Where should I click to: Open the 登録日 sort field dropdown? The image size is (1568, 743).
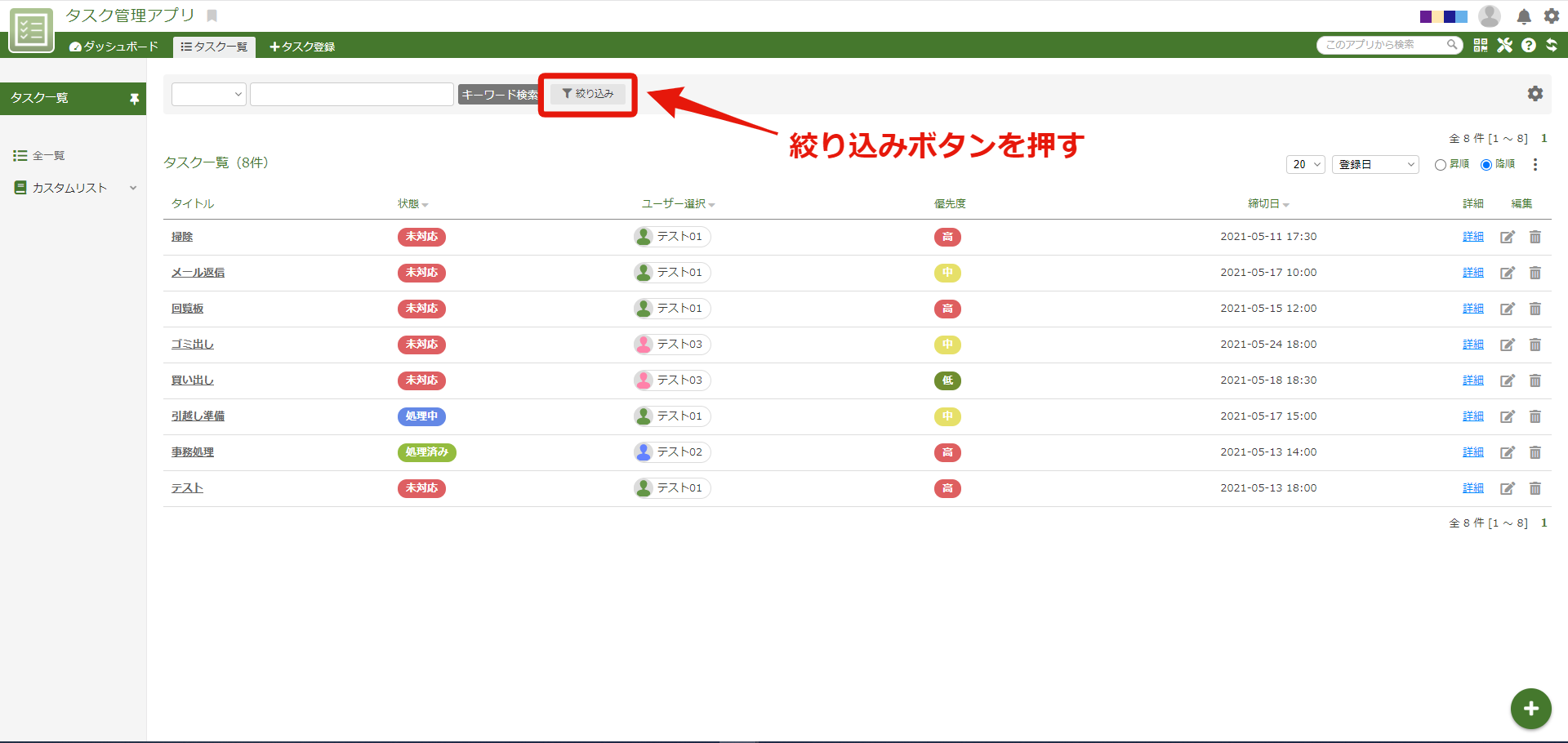[1374, 164]
